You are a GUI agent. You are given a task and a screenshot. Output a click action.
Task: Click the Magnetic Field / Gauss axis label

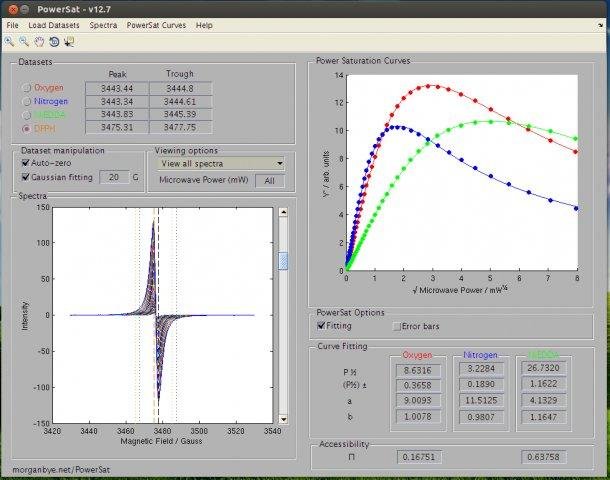(161, 441)
